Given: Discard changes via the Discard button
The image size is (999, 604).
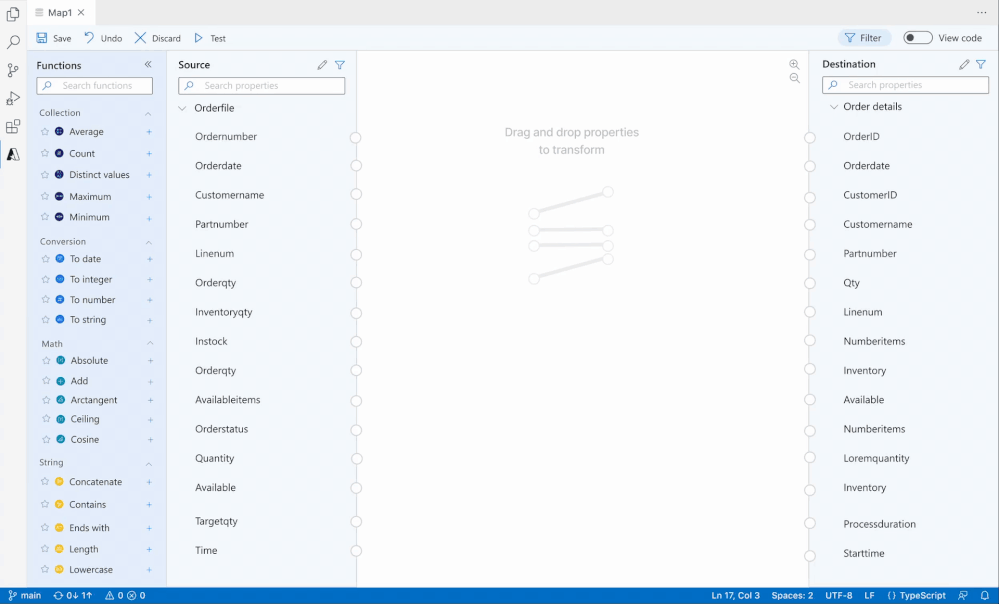Looking at the screenshot, I should pyautogui.click(x=157, y=38).
